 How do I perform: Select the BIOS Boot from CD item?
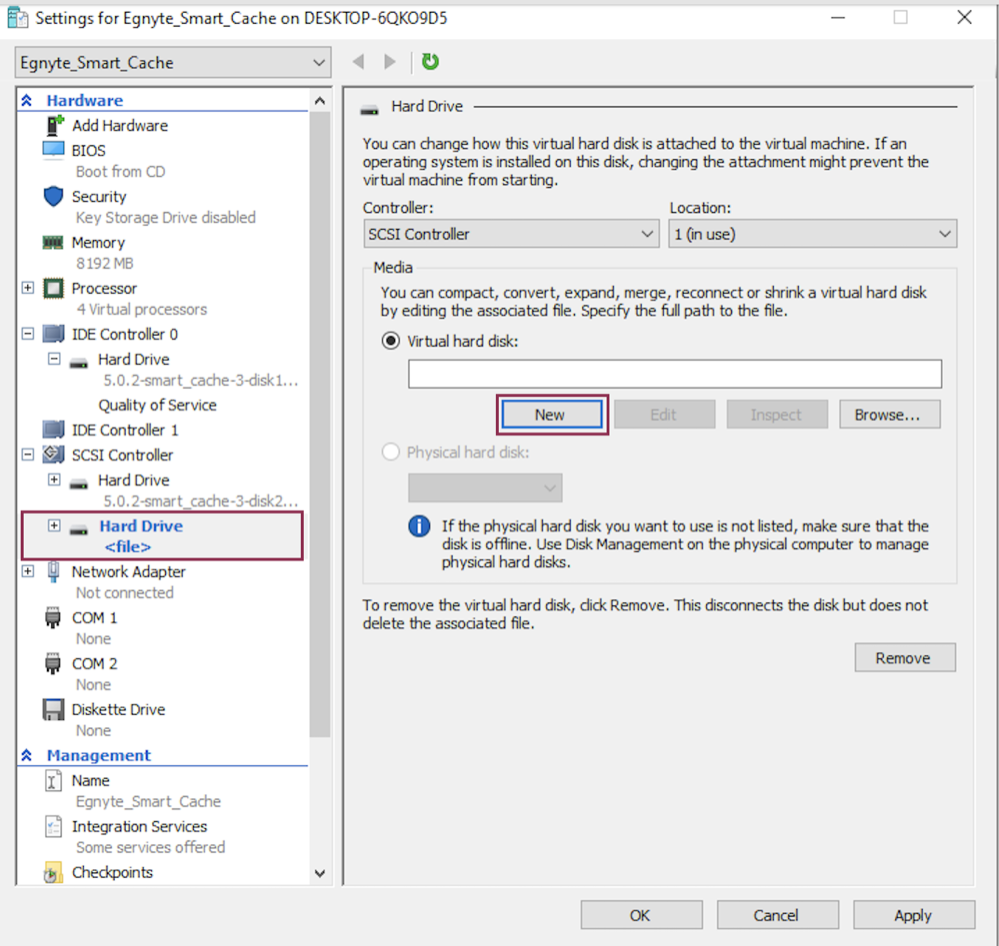(104, 161)
